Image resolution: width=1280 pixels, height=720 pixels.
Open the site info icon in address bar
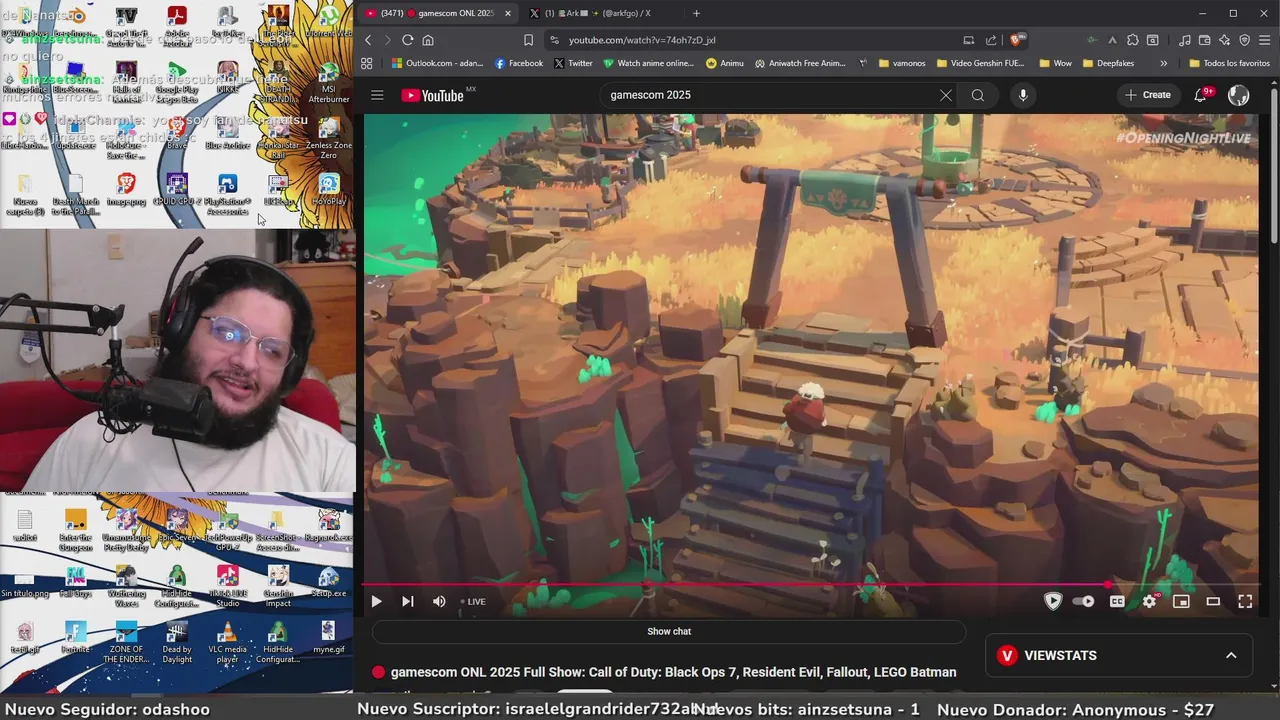coord(553,40)
